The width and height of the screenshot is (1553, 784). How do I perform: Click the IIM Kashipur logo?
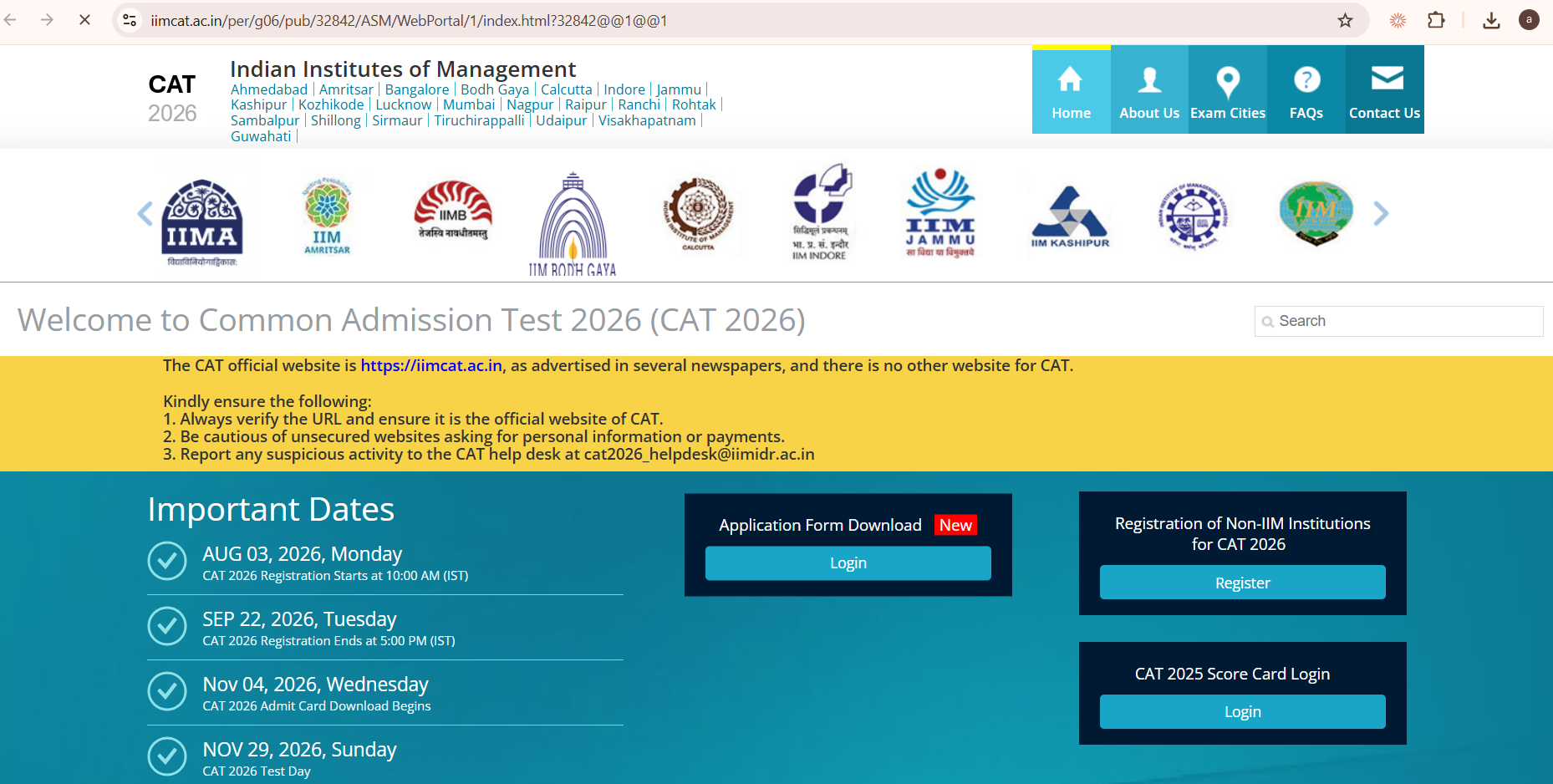[x=1070, y=217]
